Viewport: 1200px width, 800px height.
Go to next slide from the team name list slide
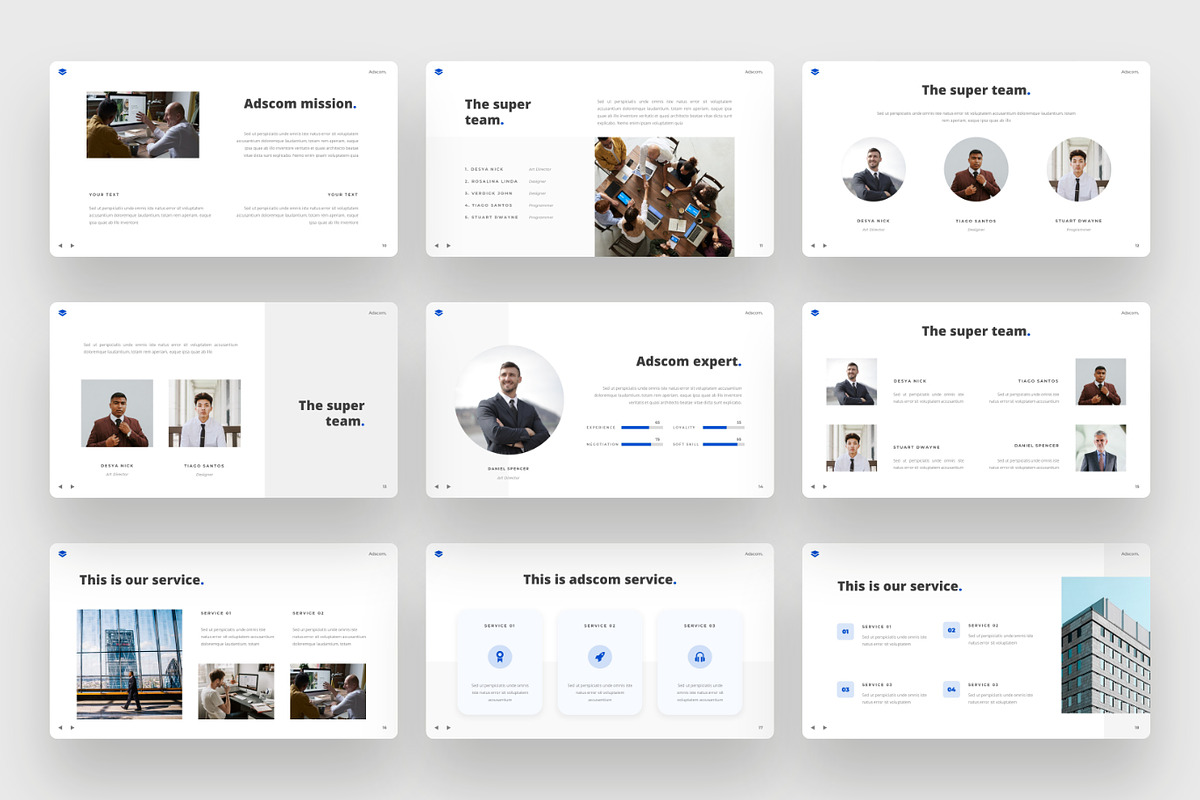pyautogui.click(x=448, y=245)
